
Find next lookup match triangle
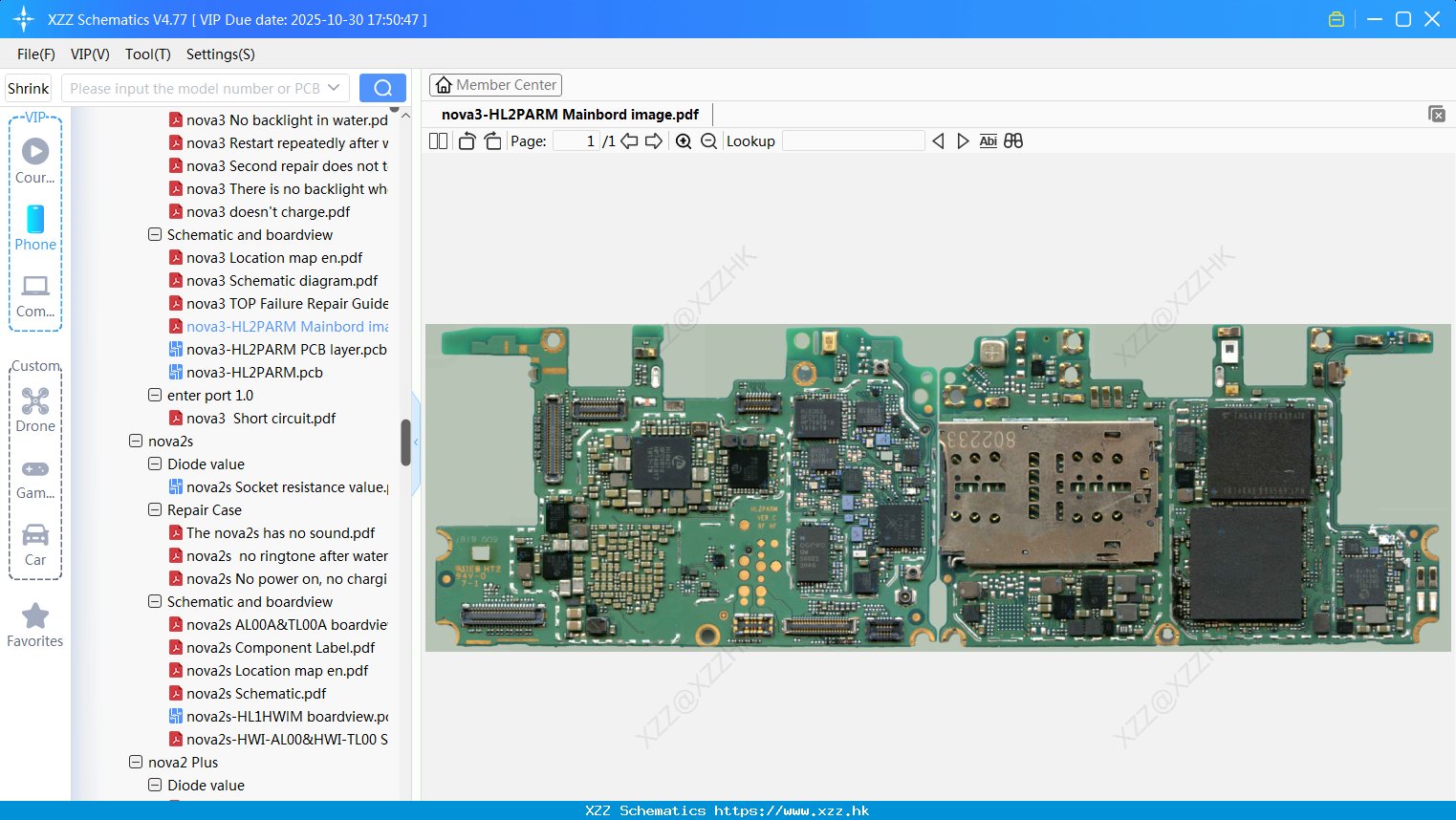(963, 141)
